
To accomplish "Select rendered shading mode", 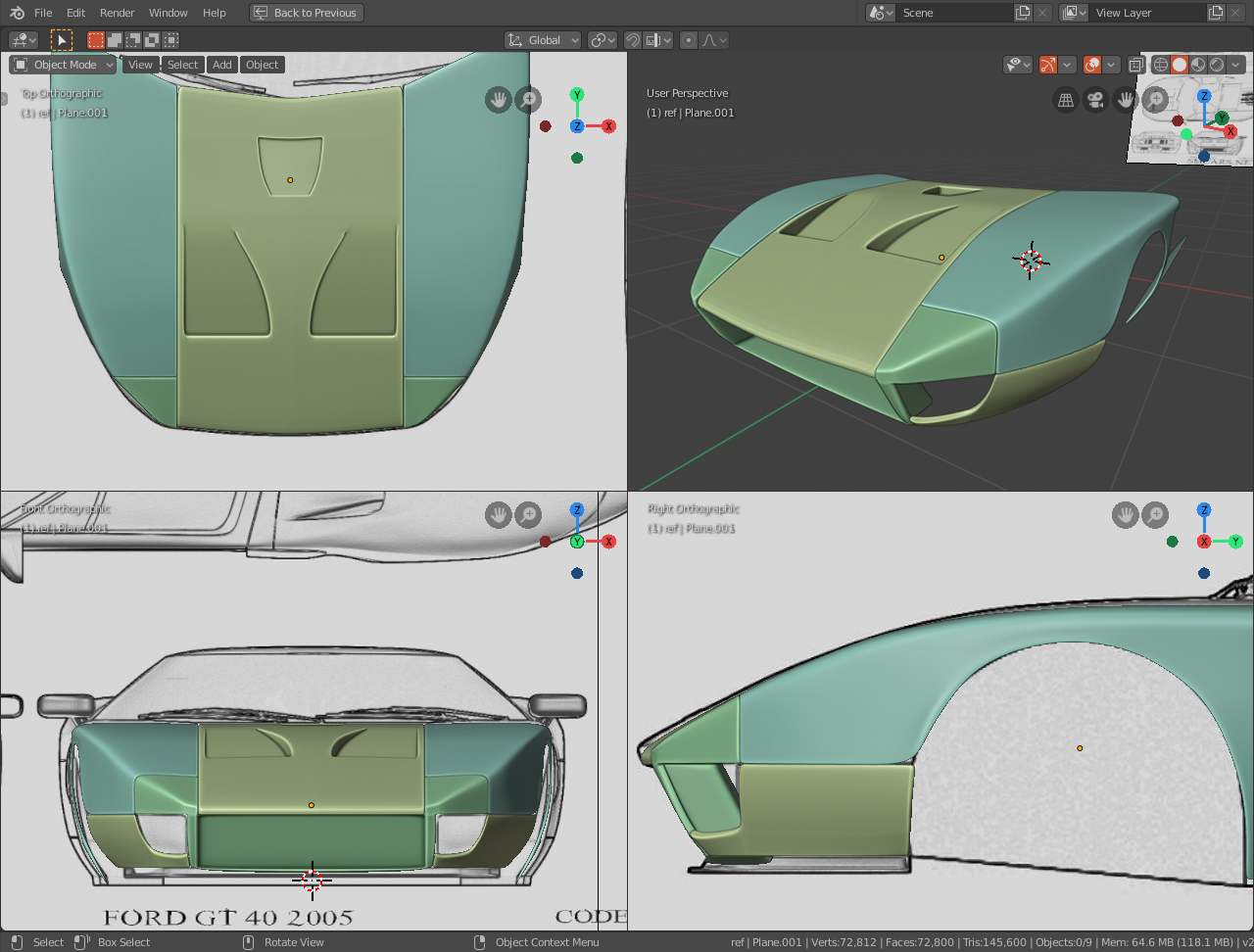I will pyautogui.click(x=1217, y=65).
